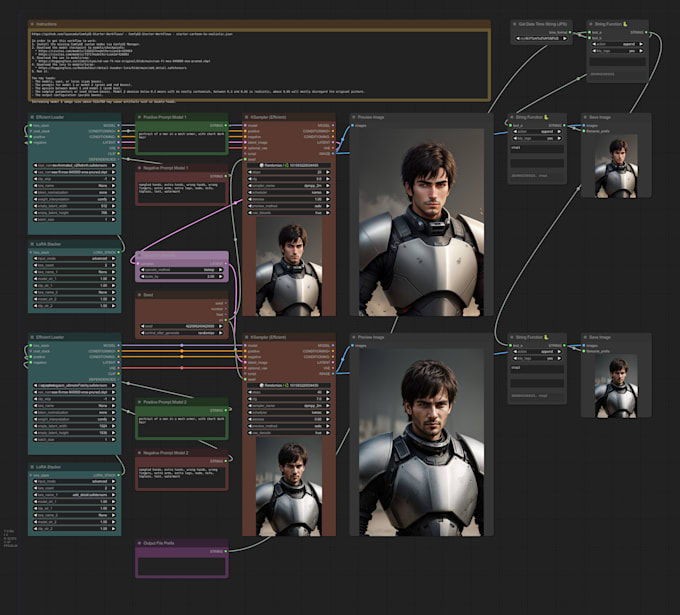Collapse the Get Date Time String node dot

515,24
